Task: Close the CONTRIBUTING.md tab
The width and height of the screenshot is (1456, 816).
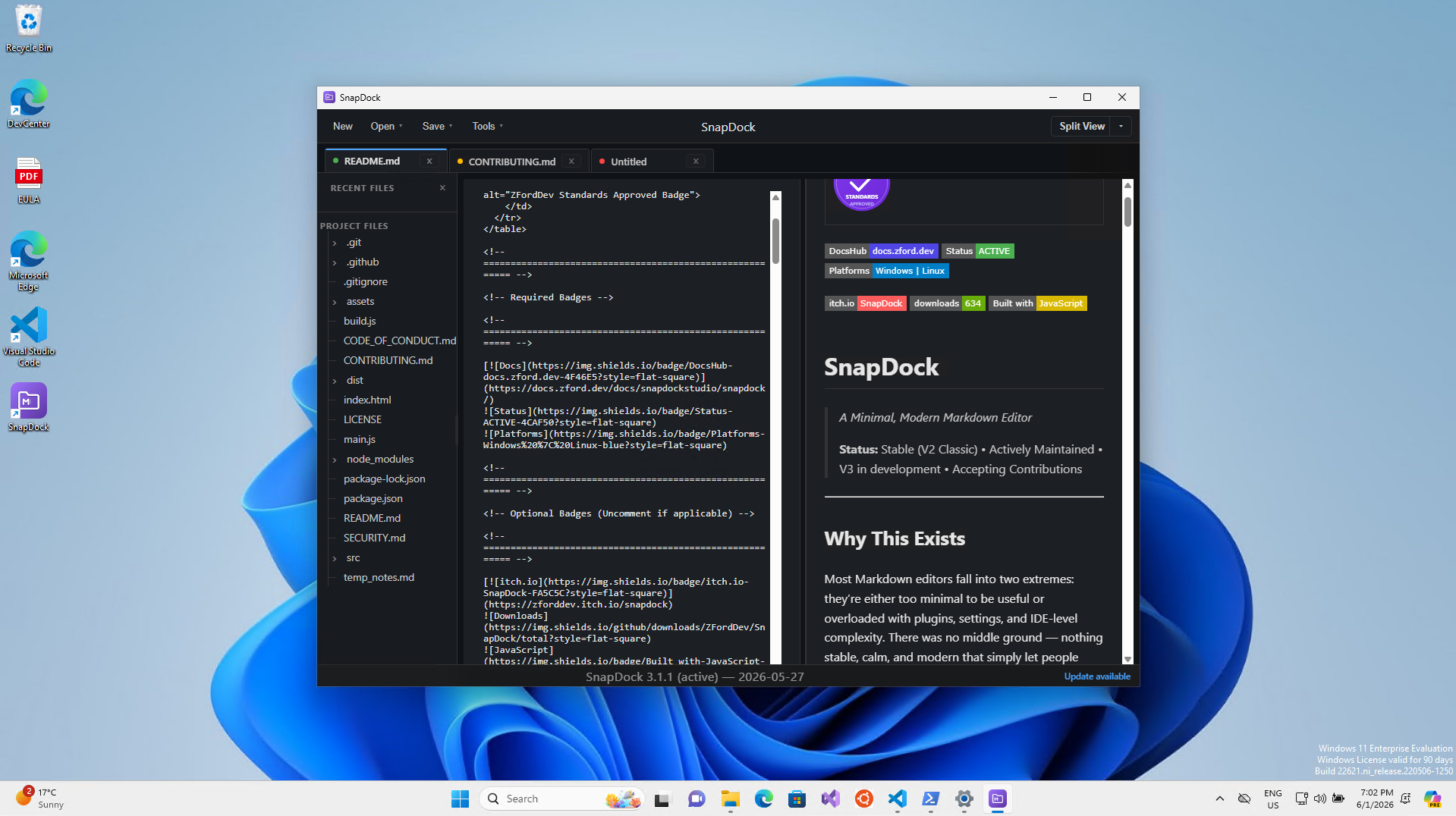Action: 571,161
